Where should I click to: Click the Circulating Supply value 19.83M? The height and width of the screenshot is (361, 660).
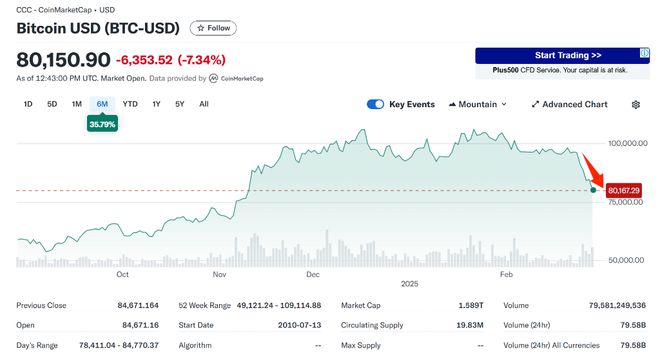pyautogui.click(x=470, y=325)
